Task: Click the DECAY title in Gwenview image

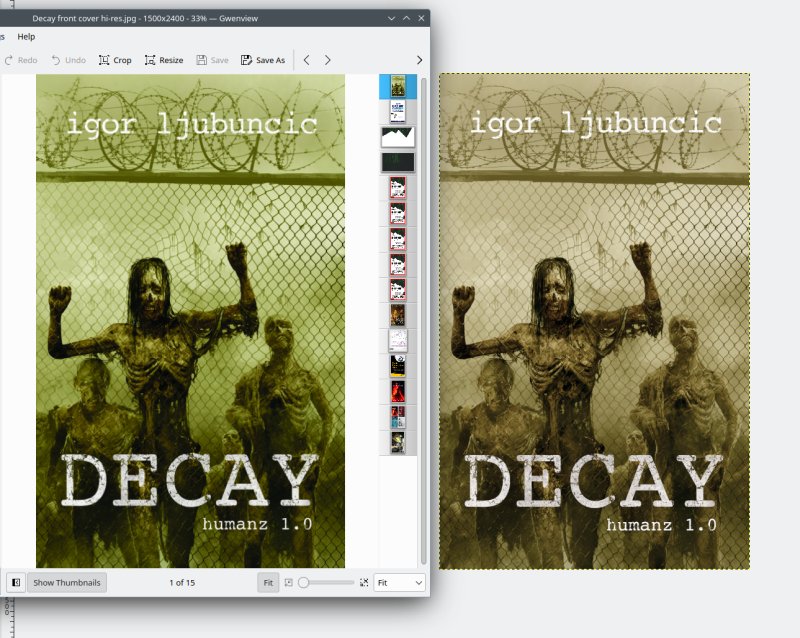Action: [x=190, y=480]
